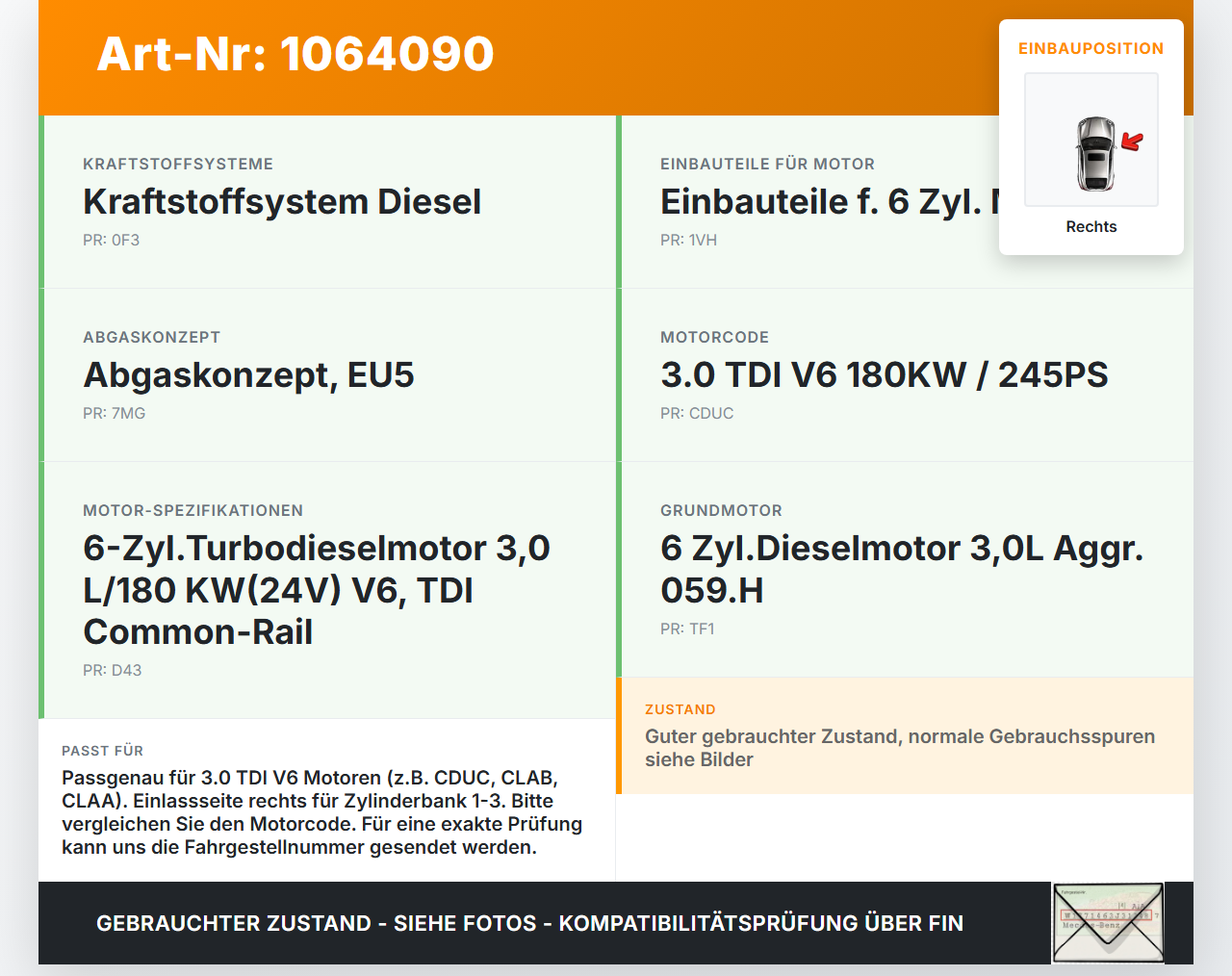Click the PR: CDUC code

pos(697,413)
